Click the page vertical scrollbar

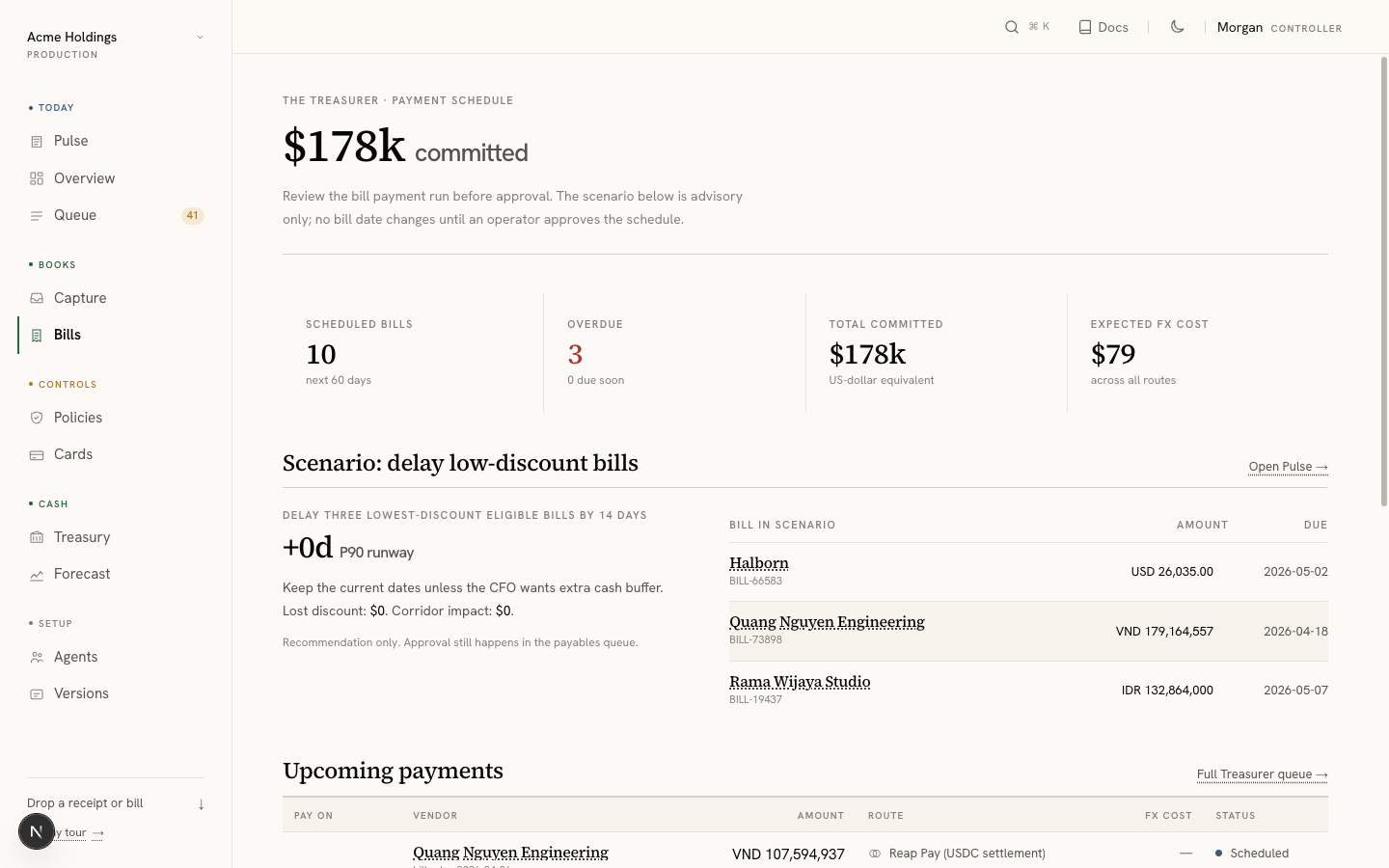tap(1384, 280)
